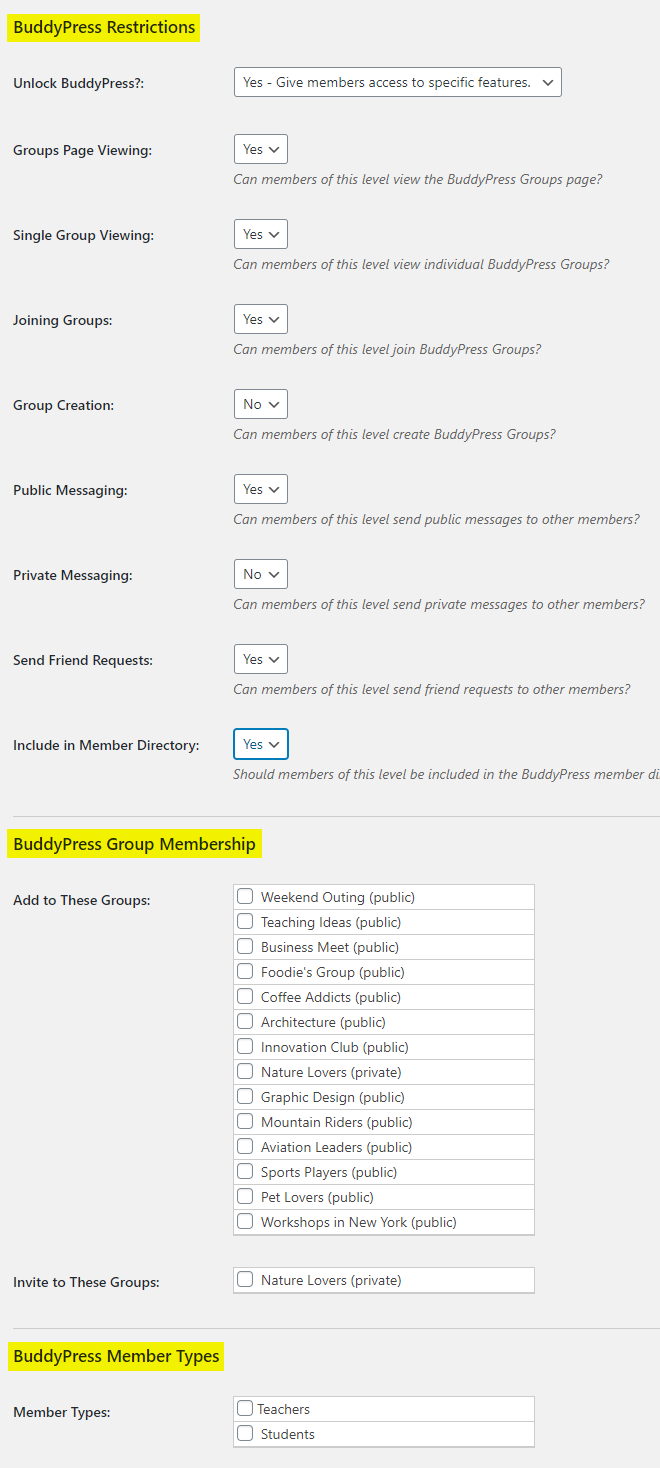Tick the Teaching Ideas group checkbox

[245, 922]
